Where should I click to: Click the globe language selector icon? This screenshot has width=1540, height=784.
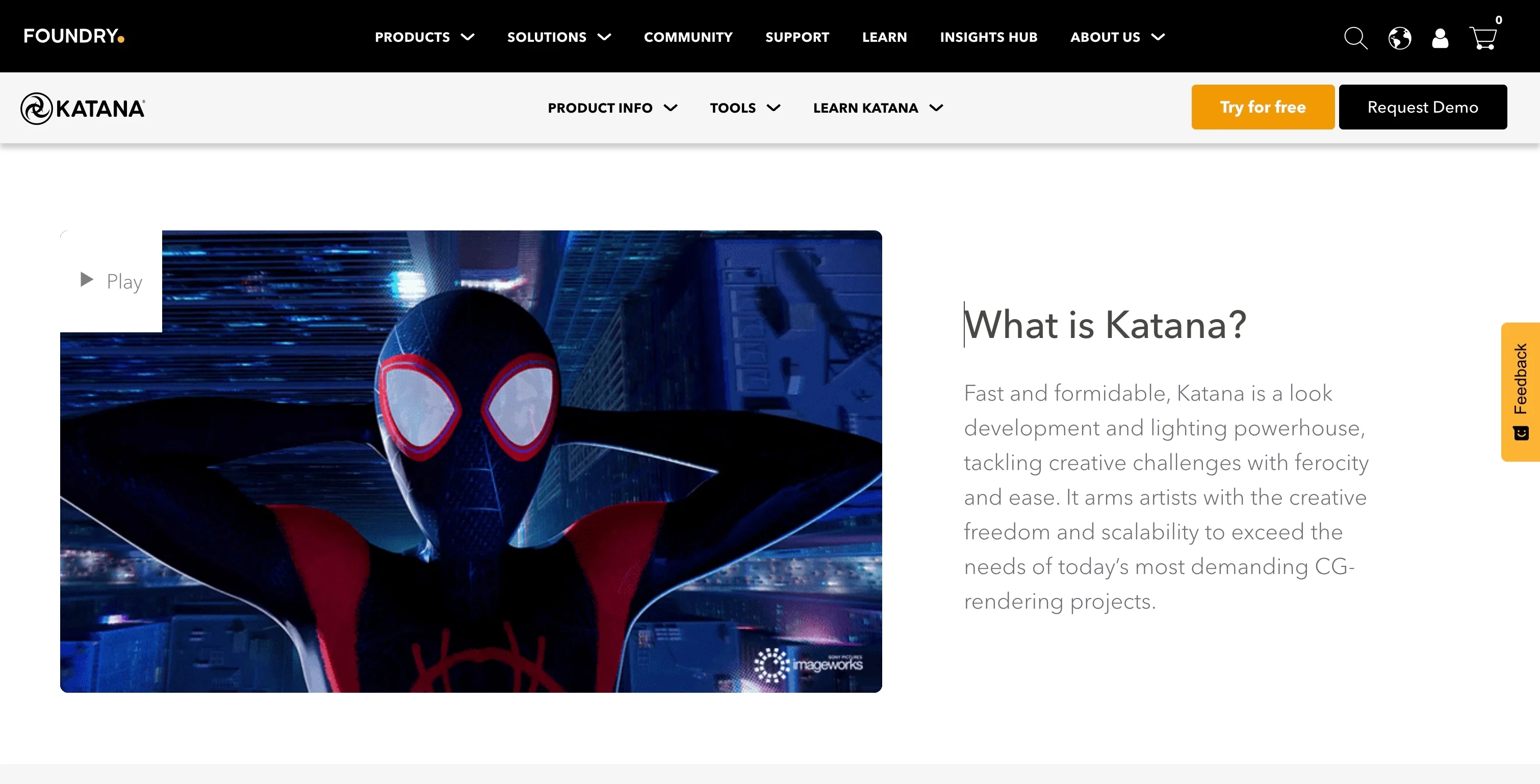point(1399,38)
